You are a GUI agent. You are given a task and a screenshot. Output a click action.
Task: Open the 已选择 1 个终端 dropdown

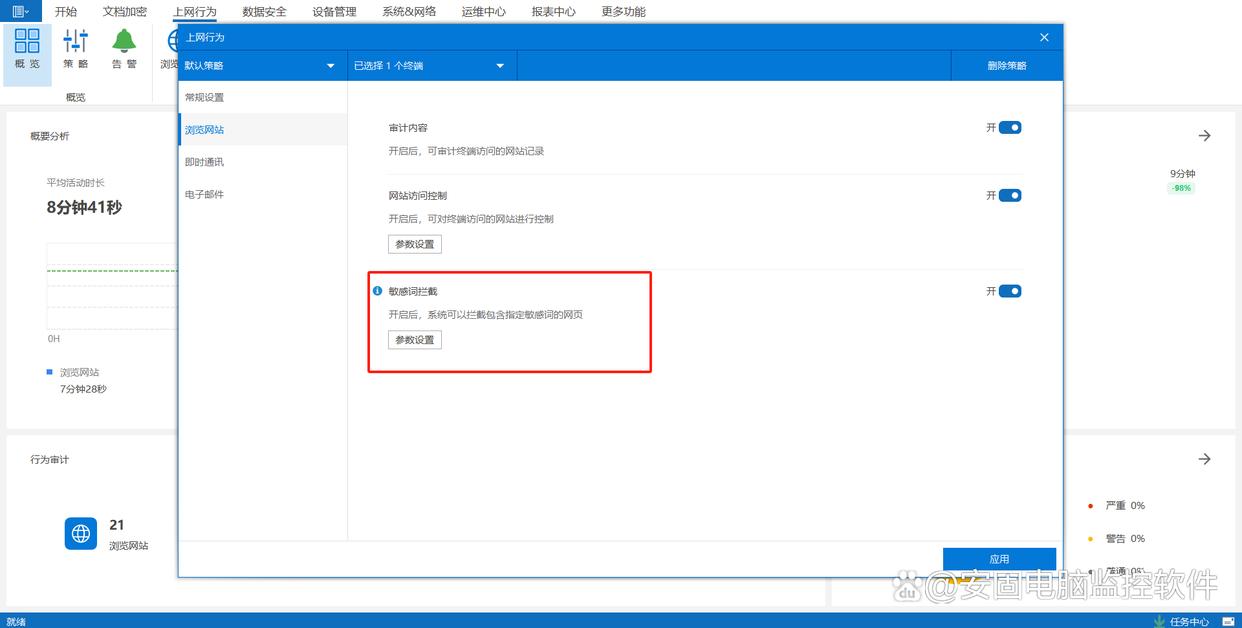431,66
